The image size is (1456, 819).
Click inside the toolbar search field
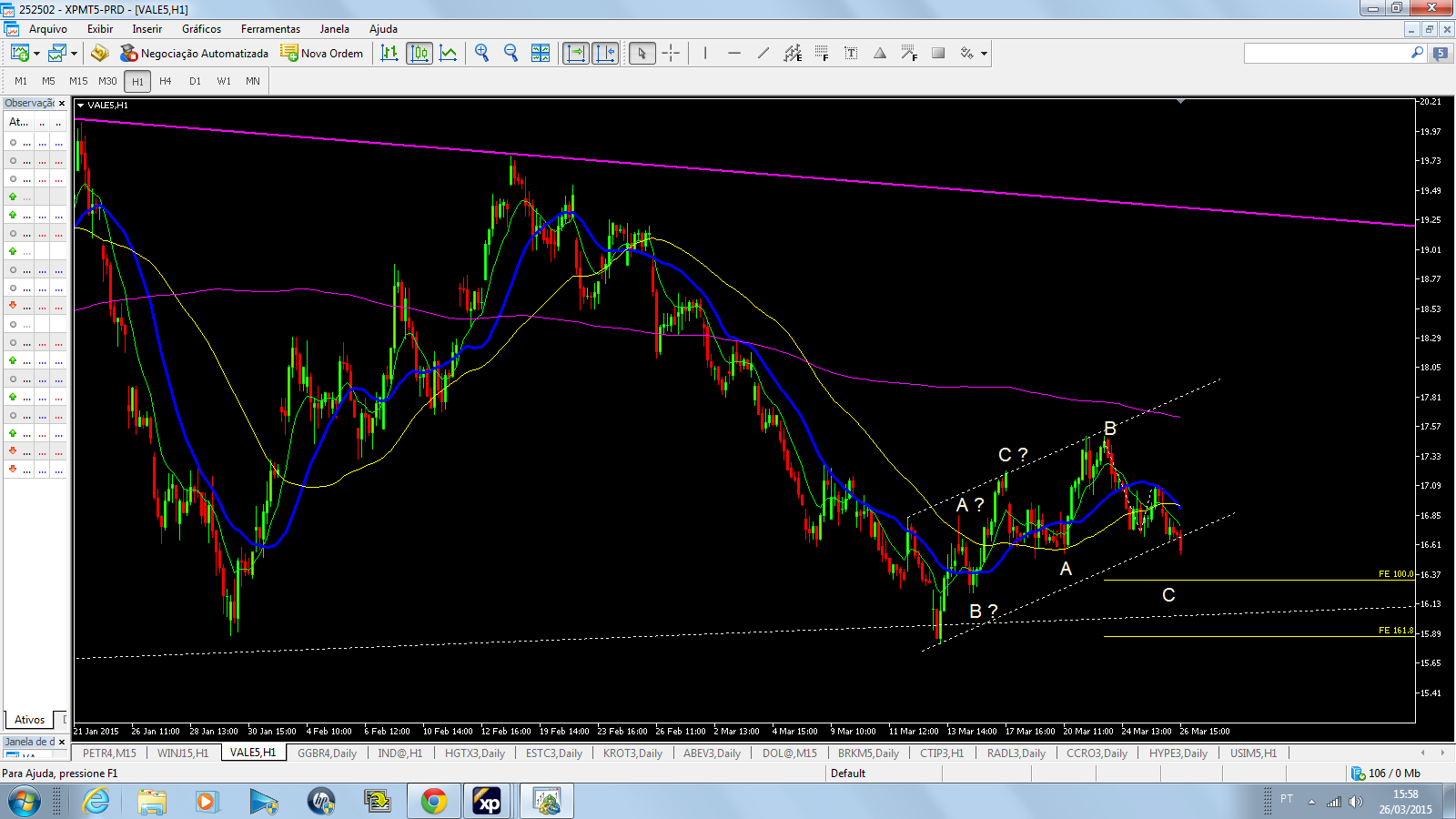(x=1326, y=53)
